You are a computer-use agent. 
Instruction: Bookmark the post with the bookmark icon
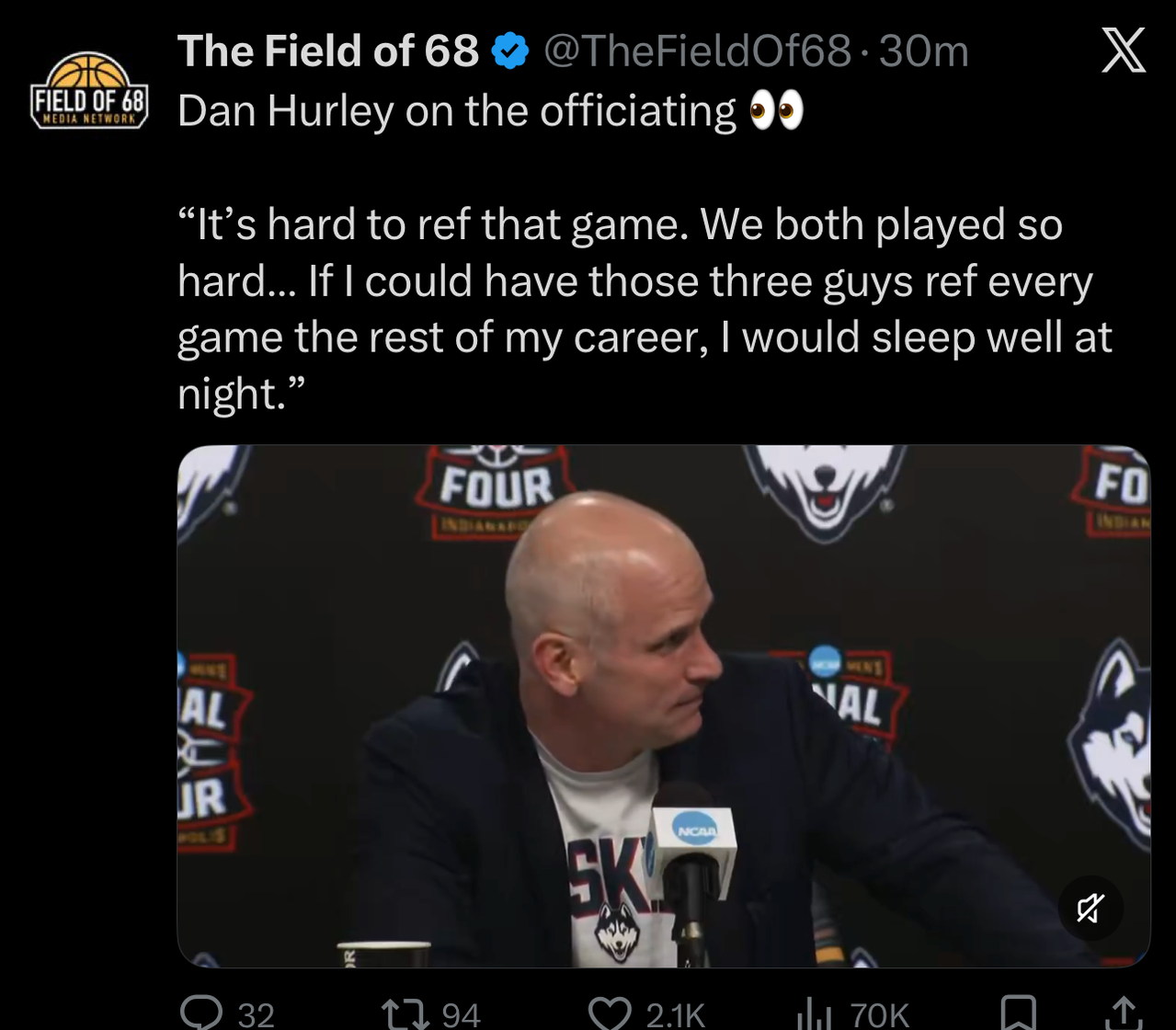(x=1018, y=1013)
